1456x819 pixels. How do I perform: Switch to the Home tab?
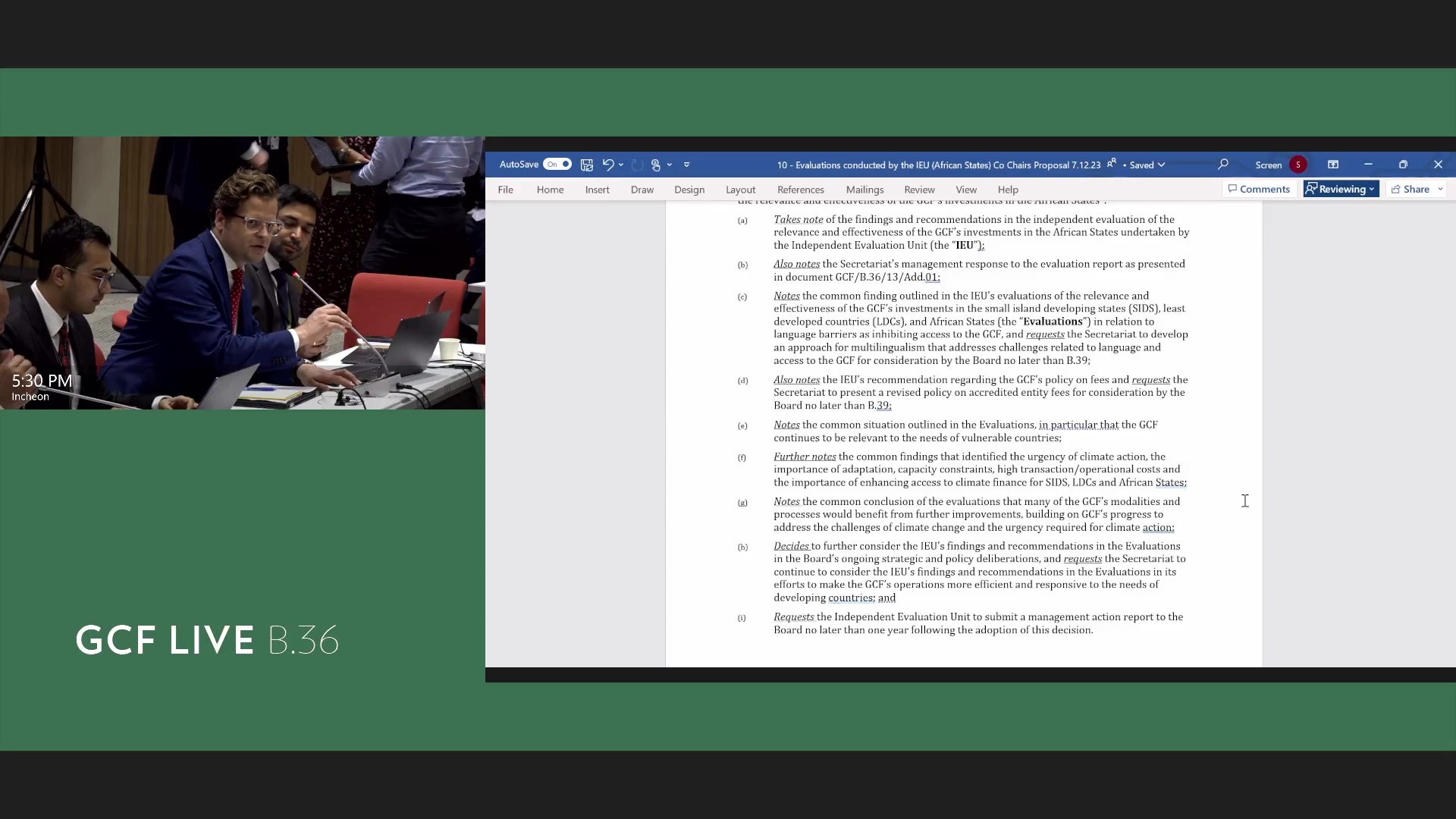[551, 190]
